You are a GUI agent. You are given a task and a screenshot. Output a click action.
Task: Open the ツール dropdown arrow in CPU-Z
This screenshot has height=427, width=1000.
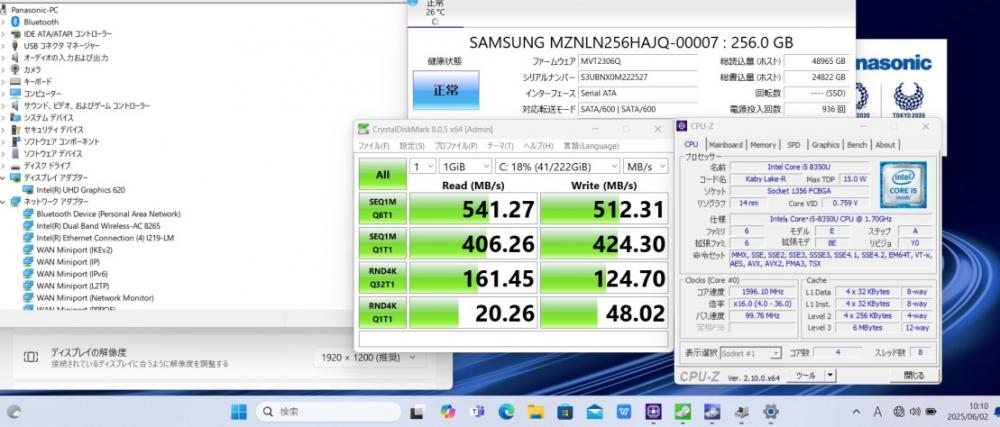[x=830, y=375]
